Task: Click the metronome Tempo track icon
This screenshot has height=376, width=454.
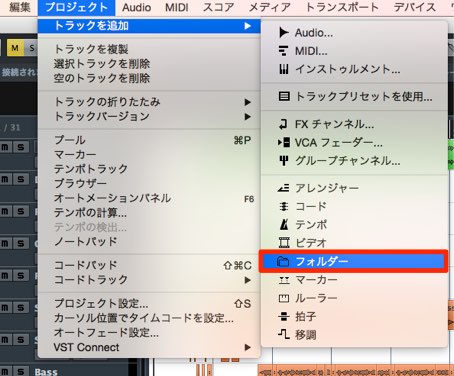Action: (x=284, y=225)
